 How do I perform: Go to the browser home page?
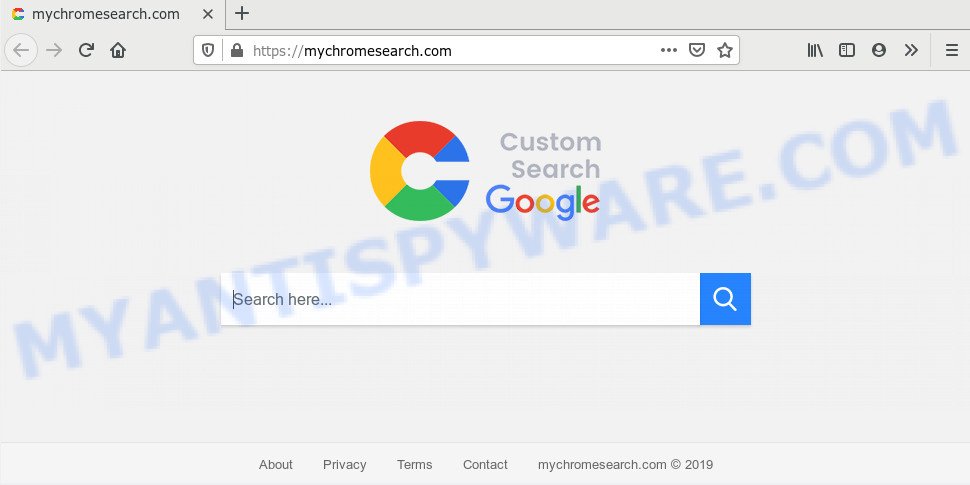tap(118, 50)
